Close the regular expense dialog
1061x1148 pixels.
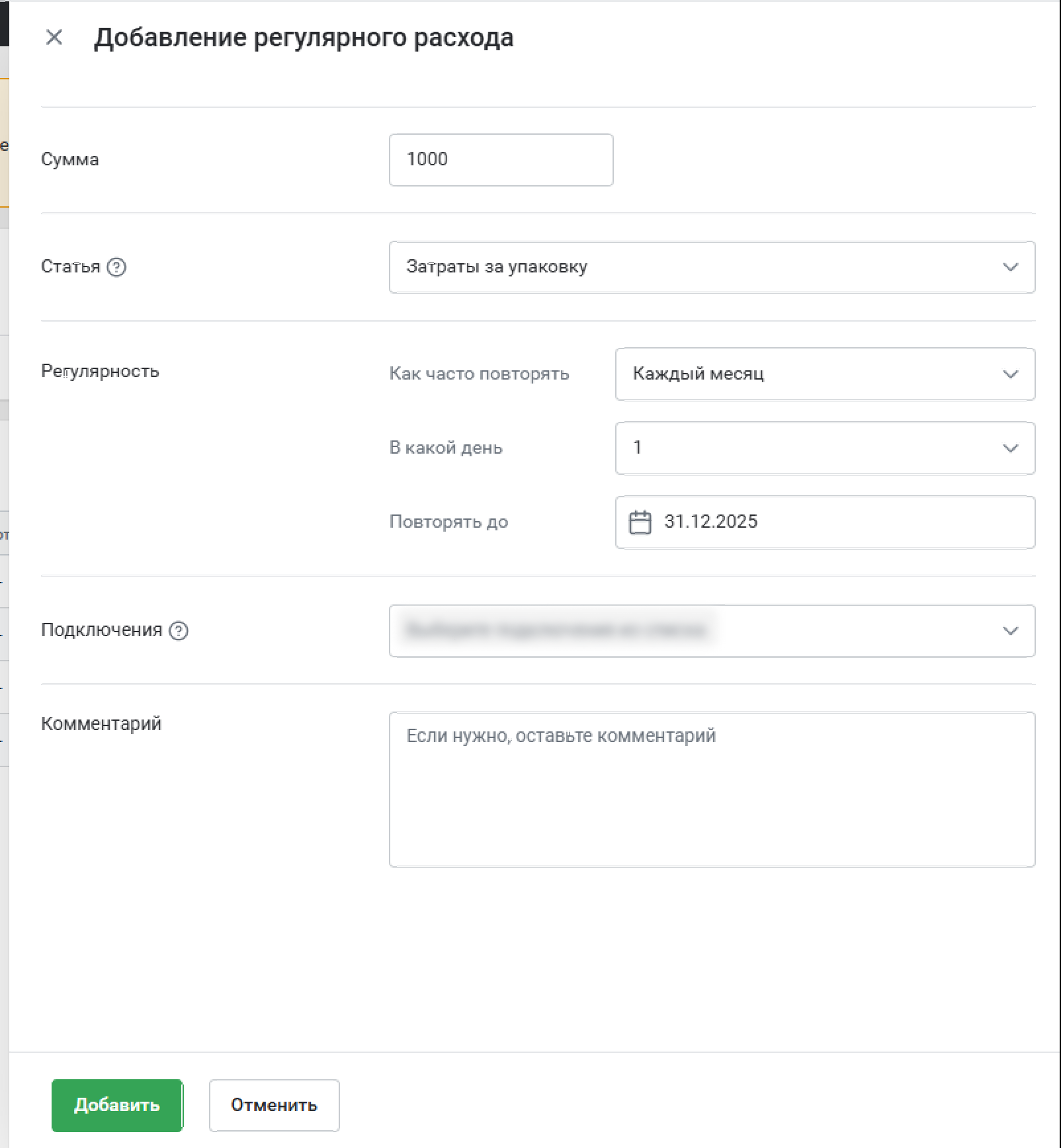pyautogui.click(x=54, y=38)
